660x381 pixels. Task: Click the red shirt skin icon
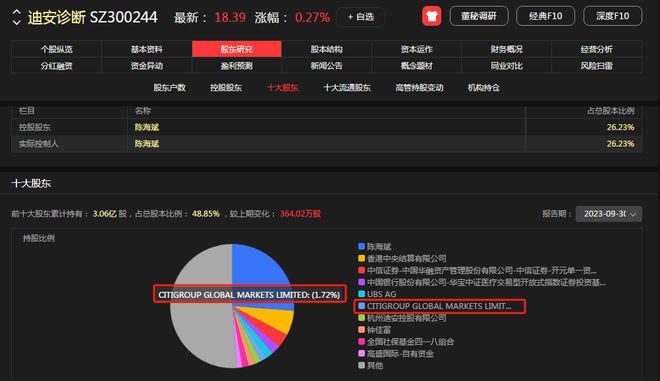[x=431, y=16]
